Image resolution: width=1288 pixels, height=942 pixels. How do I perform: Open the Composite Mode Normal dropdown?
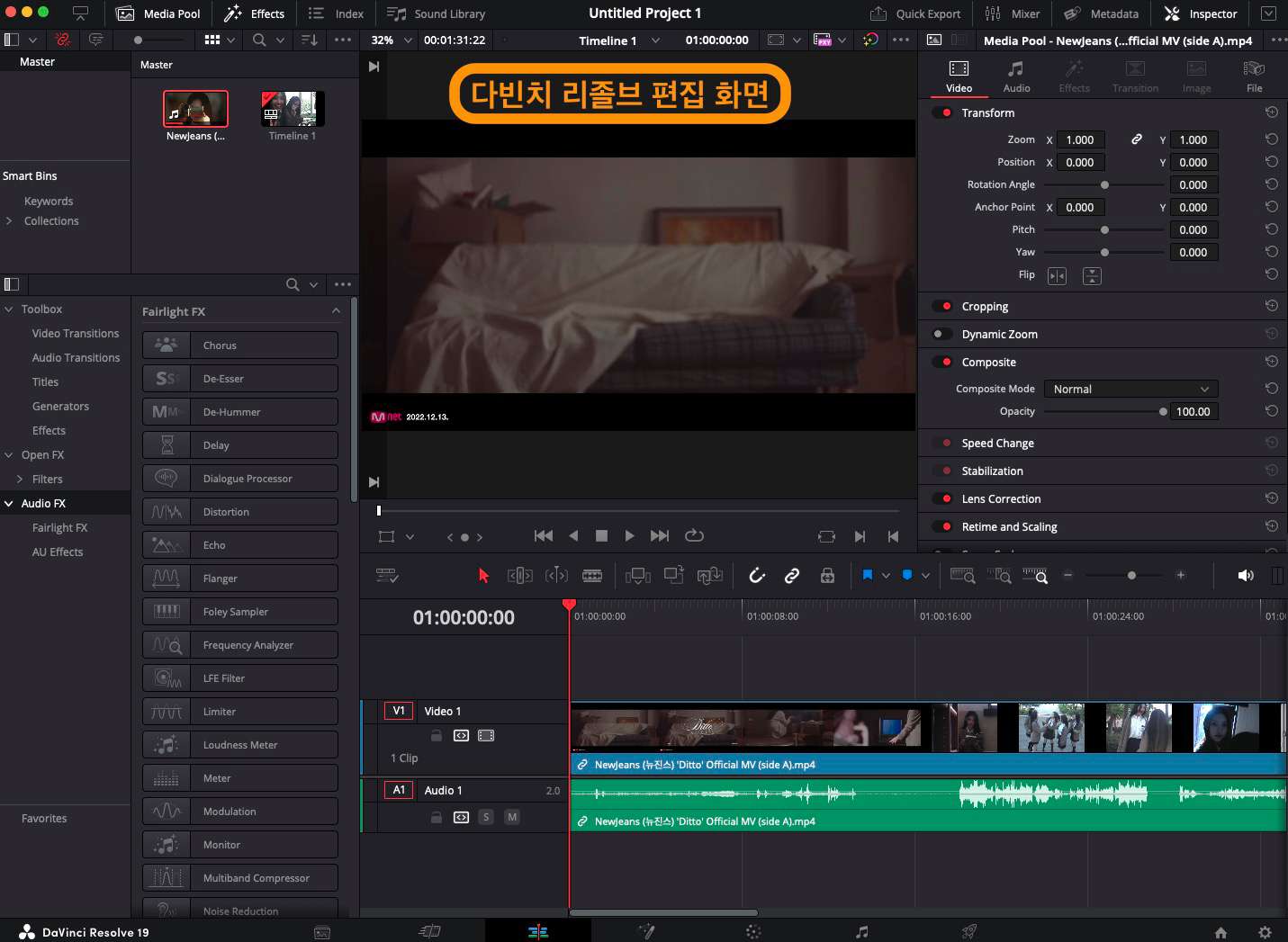click(1130, 389)
